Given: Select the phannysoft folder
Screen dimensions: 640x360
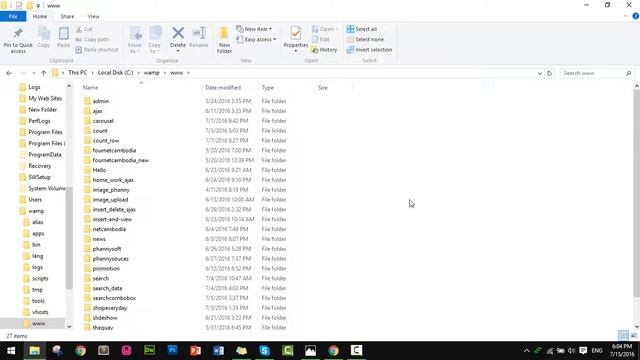Looking at the screenshot, I should [107, 249].
